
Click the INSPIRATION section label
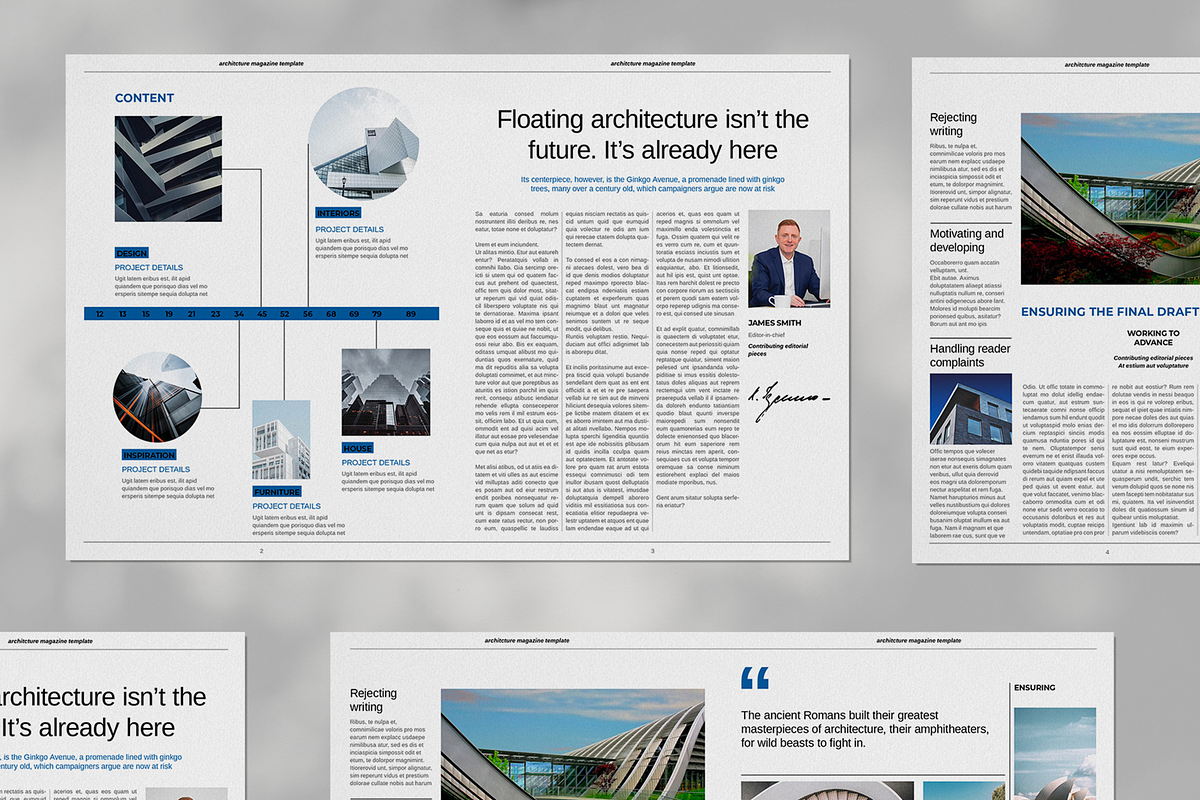tap(149, 454)
